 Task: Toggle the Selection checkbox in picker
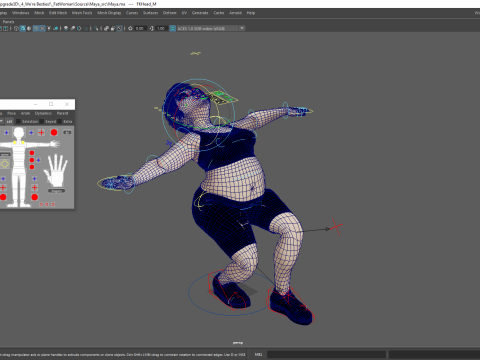18,122
